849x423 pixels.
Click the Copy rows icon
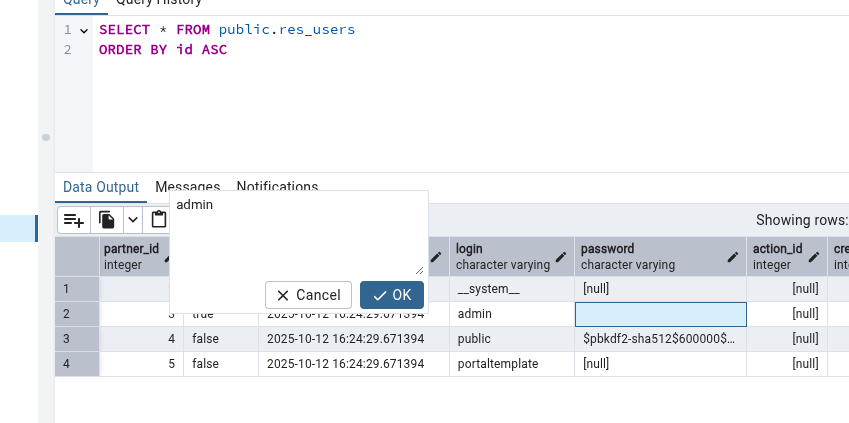coord(106,220)
